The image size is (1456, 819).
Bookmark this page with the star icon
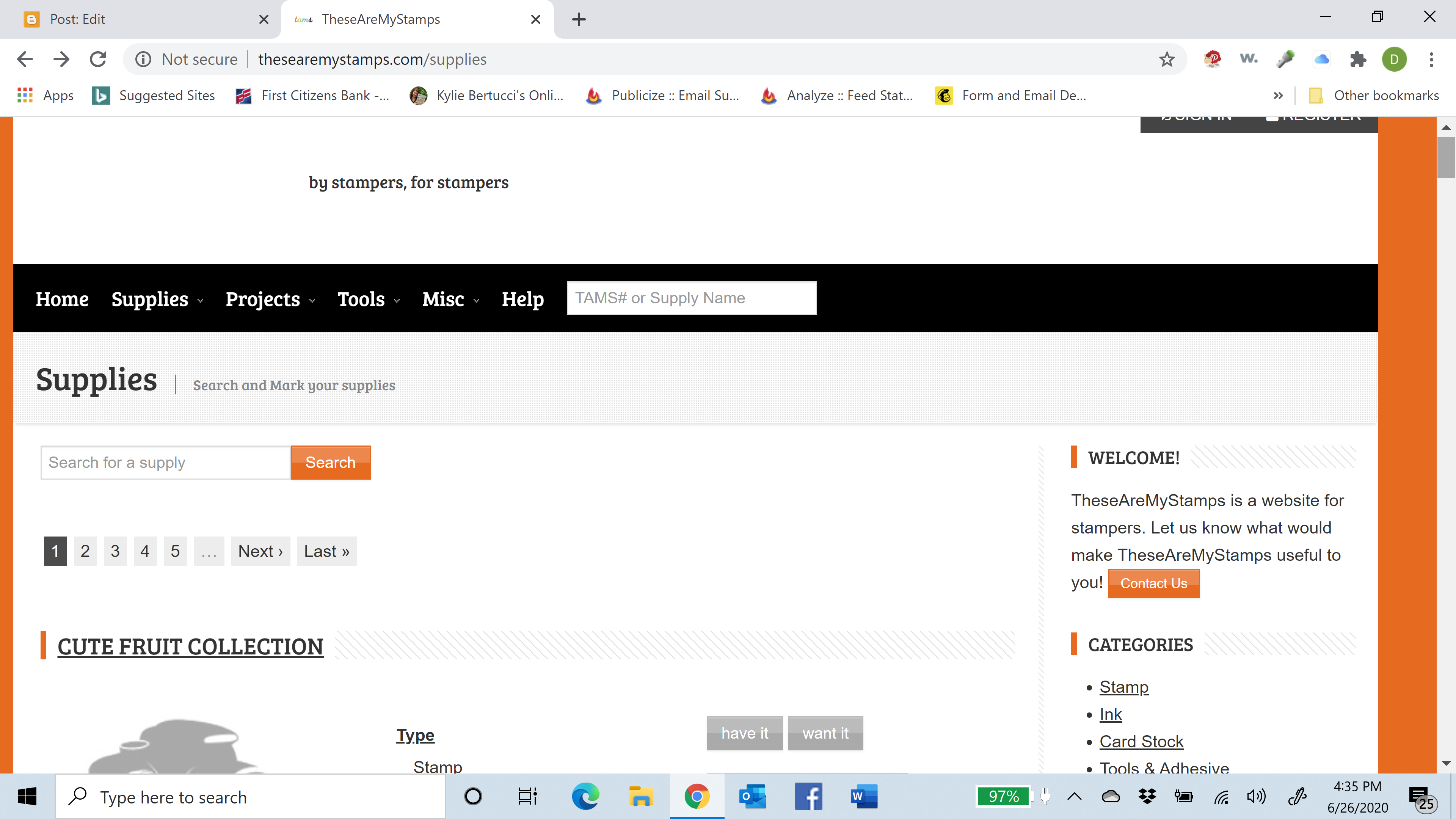[1167, 60]
